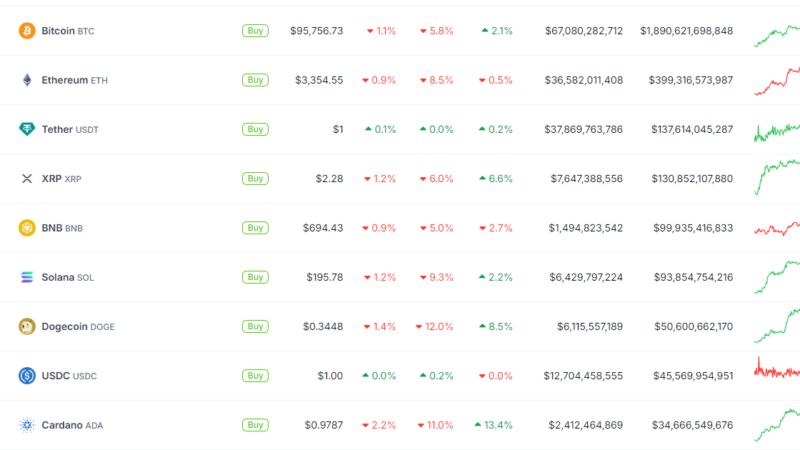Image resolution: width=800 pixels, height=450 pixels.
Task: Select XRP price $2.28
Action: coord(329,179)
